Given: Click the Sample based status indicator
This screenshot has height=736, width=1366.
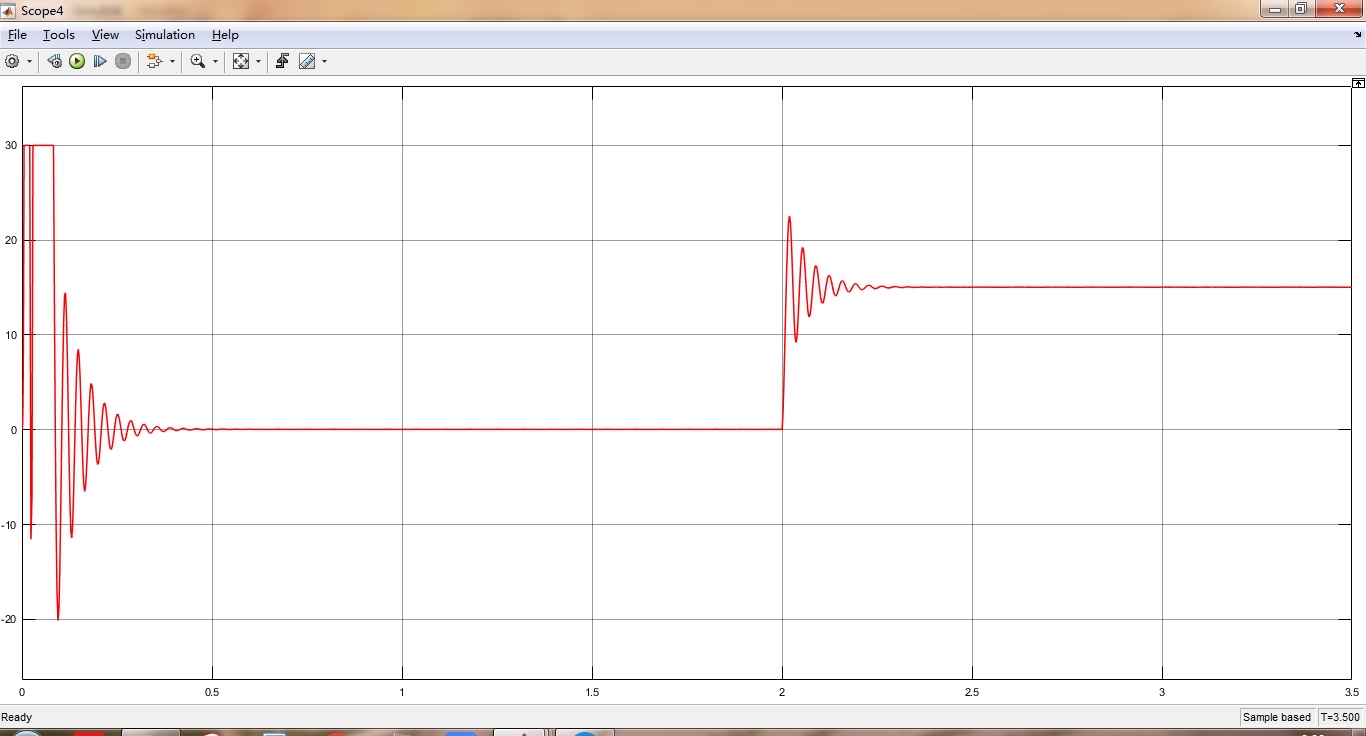Looking at the screenshot, I should tap(1277, 717).
